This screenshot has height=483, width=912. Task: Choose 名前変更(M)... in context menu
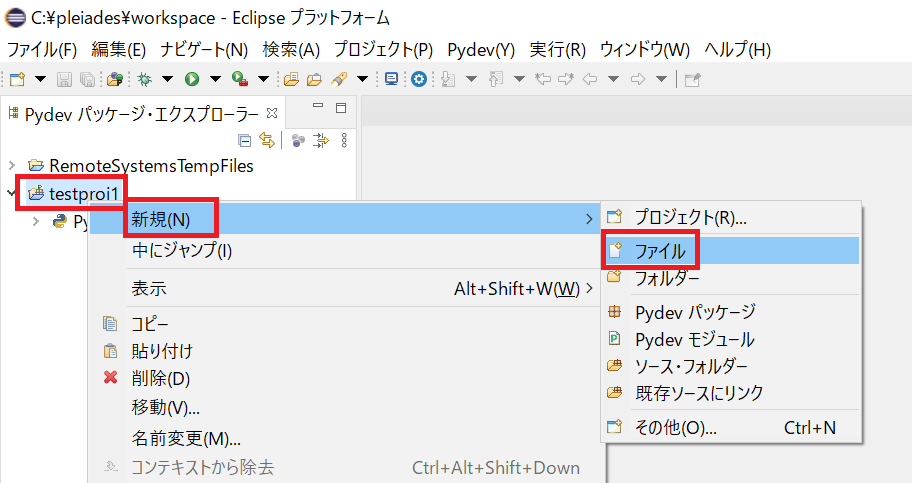(x=345, y=438)
